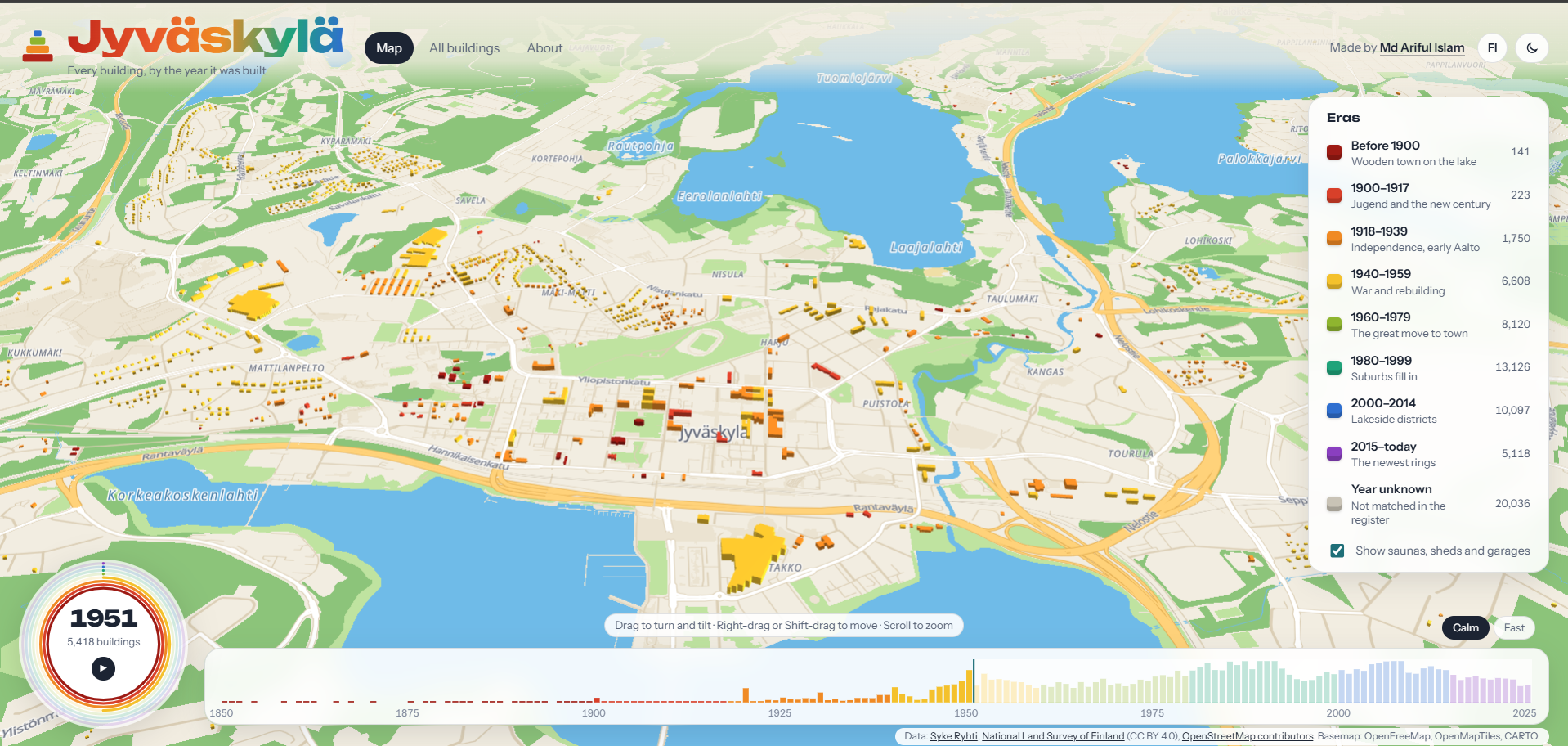Select the Fast speed option
This screenshot has height=746, width=1568.
(x=1514, y=627)
